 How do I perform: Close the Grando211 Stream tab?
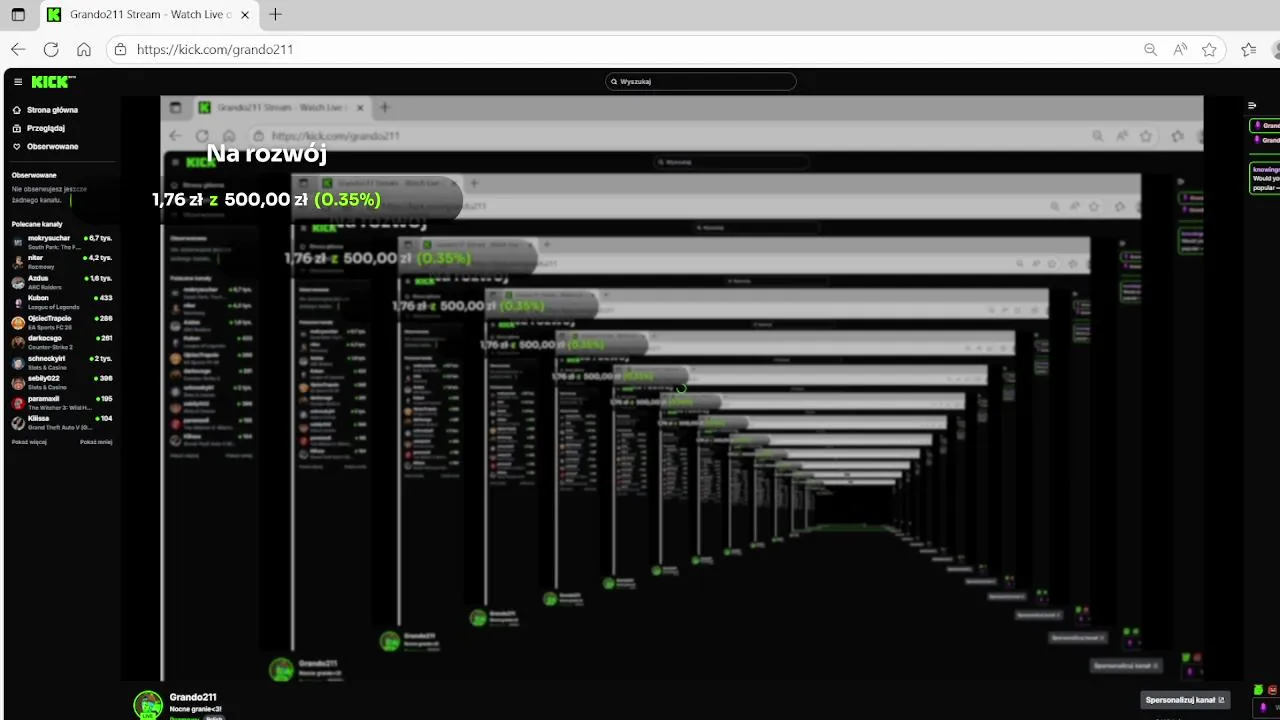click(245, 15)
